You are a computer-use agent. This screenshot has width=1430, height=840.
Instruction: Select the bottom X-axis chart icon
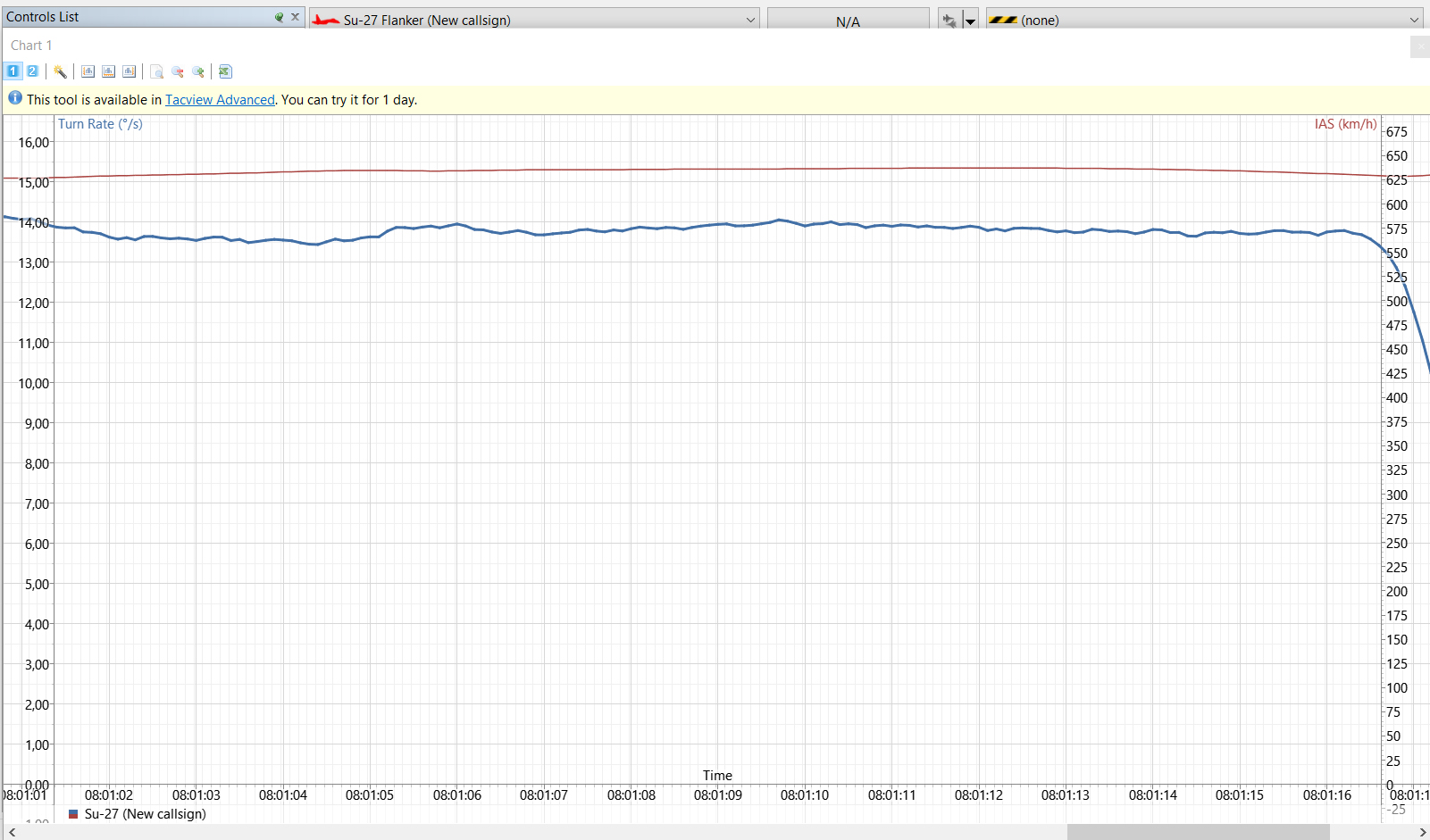[109, 71]
